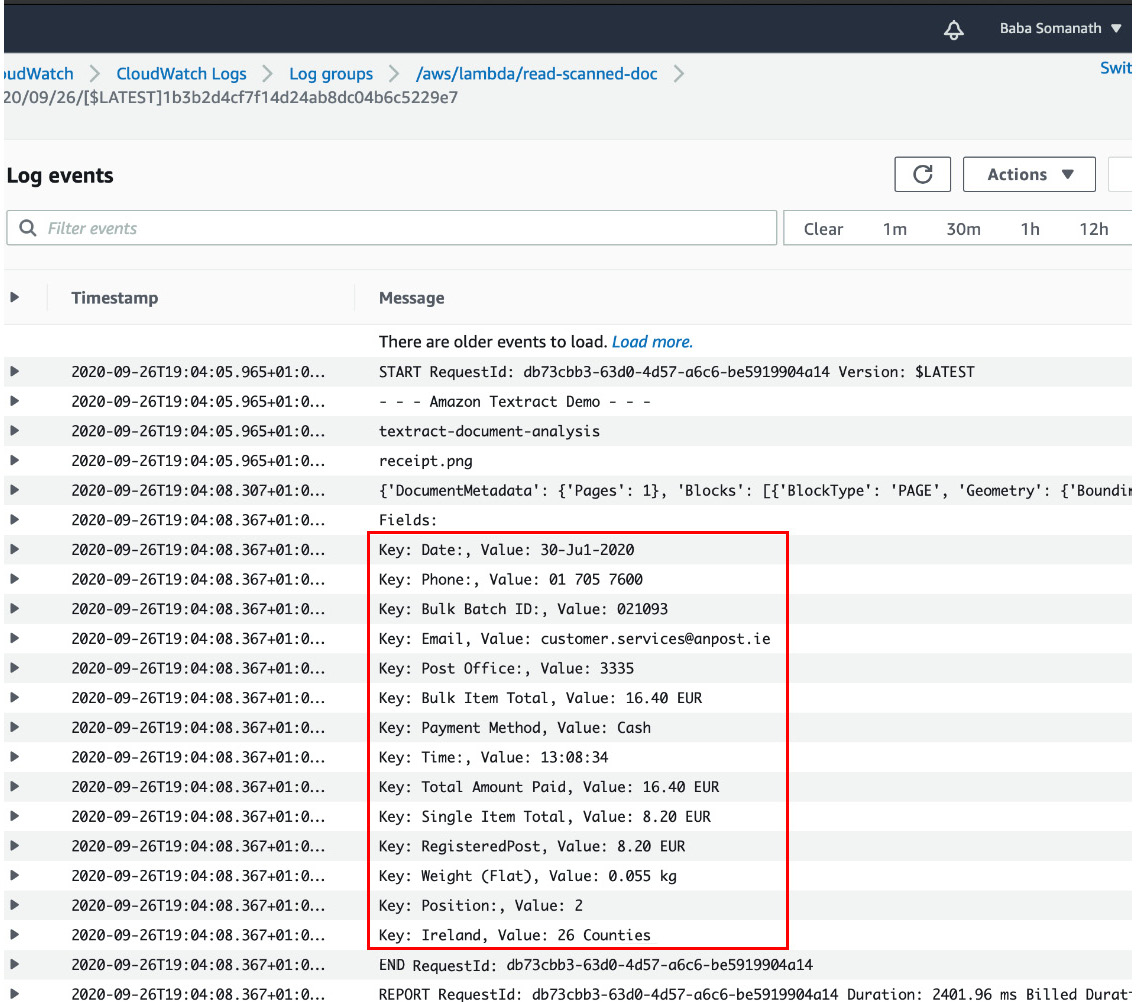Expand the Single Item Total log row
The image size is (1136, 1002).
coord(14,817)
